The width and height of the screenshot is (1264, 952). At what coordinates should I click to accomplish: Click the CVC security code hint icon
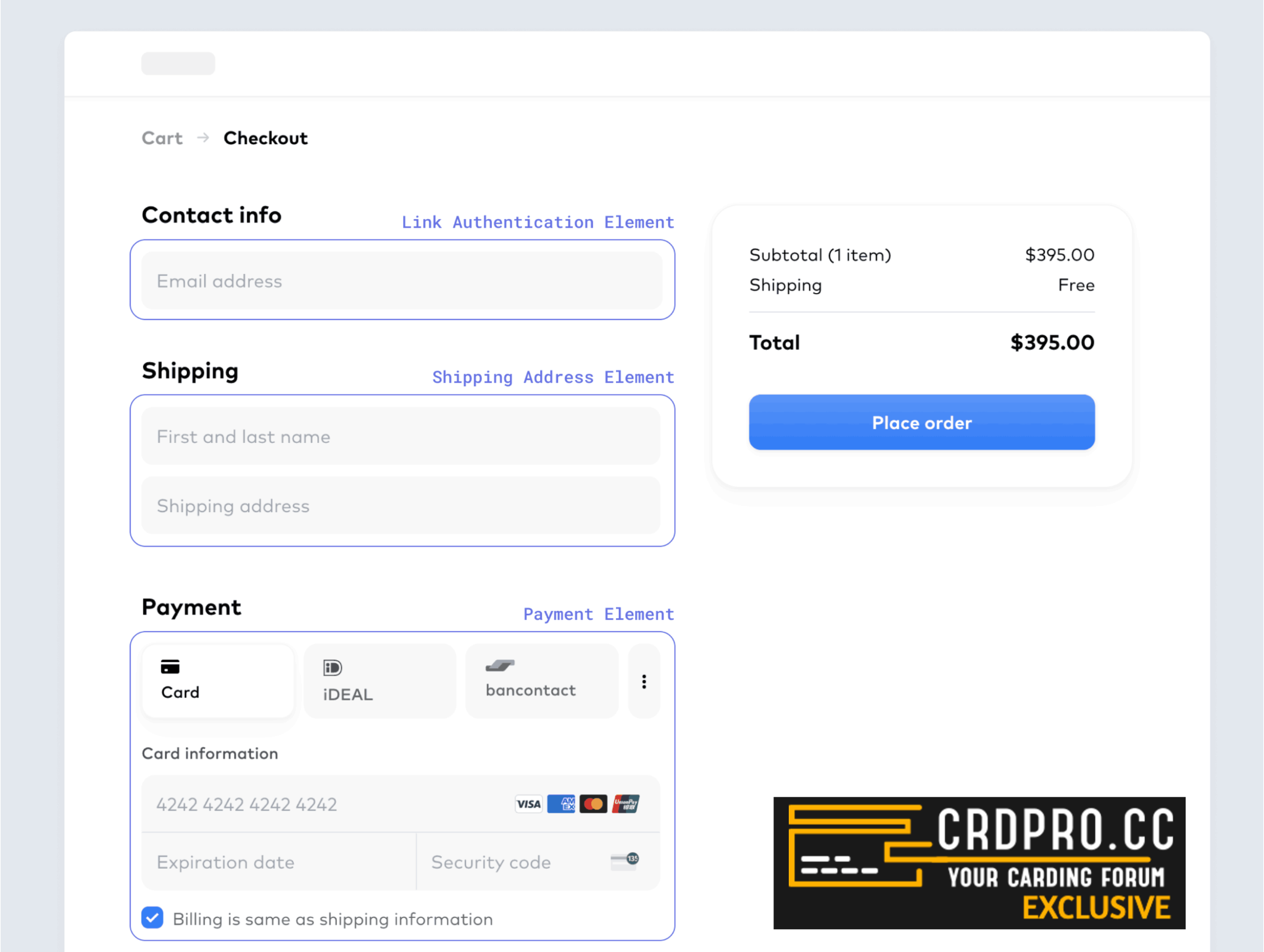coord(625,861)
